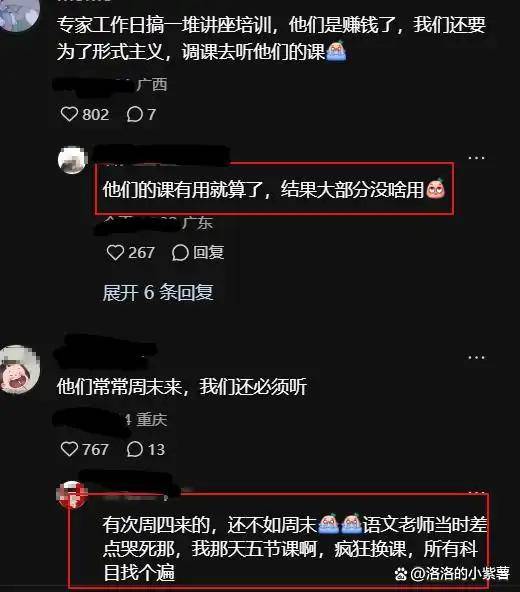Like the reply with 267 likes

coord(115,252)
